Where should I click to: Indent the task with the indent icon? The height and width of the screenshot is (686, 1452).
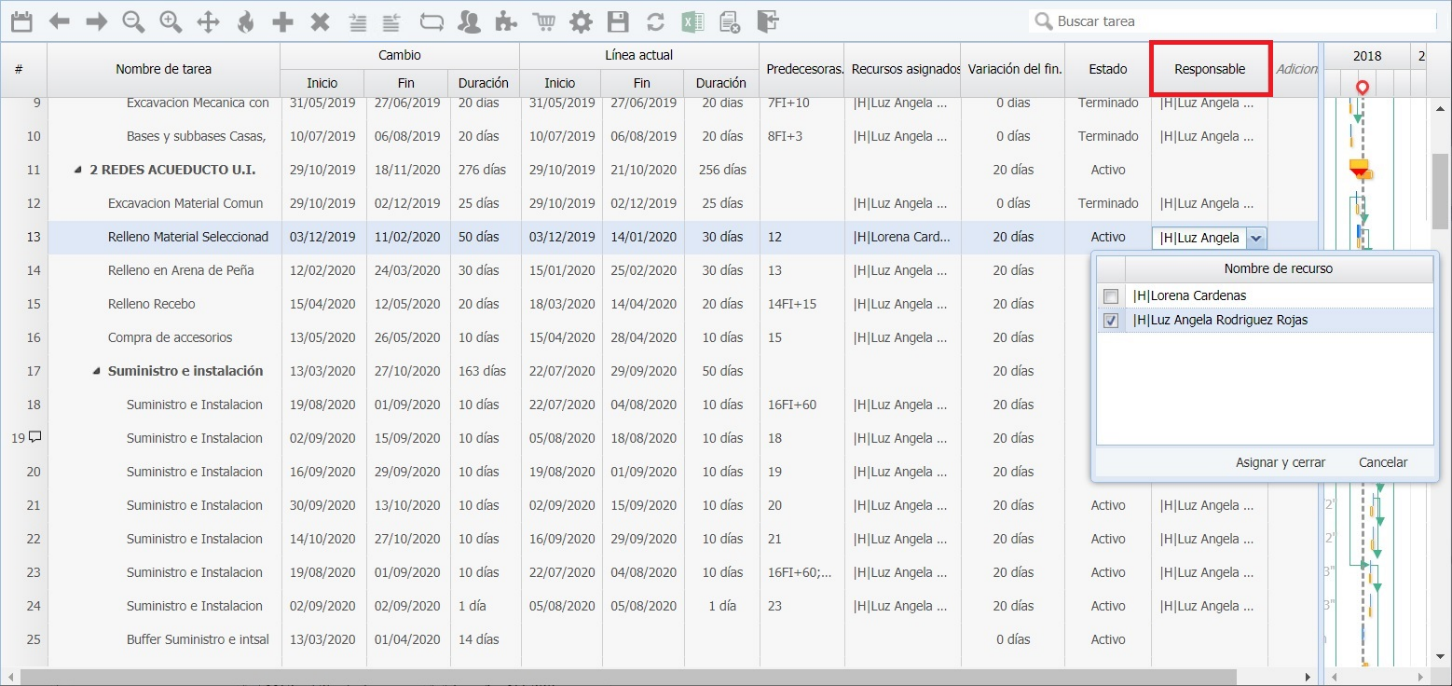tap(357, 22)
